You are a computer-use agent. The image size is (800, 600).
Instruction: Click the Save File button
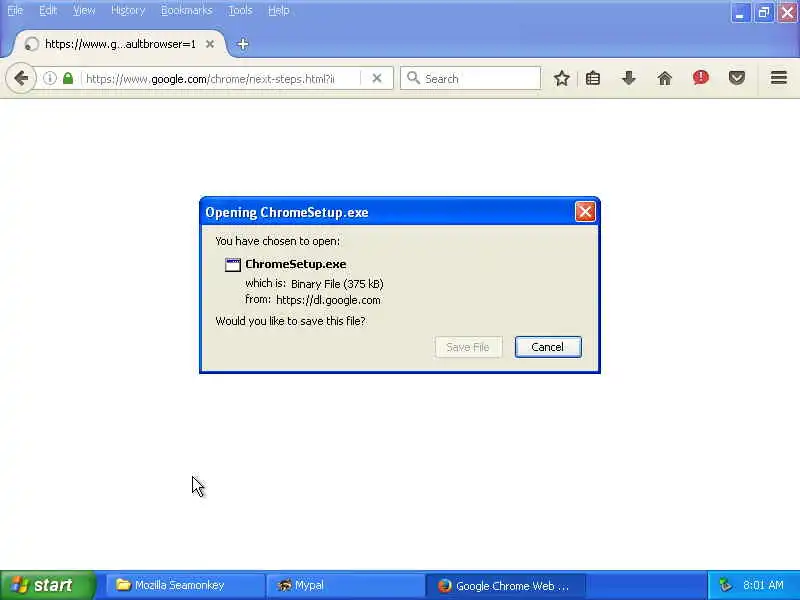coord(468,347)
